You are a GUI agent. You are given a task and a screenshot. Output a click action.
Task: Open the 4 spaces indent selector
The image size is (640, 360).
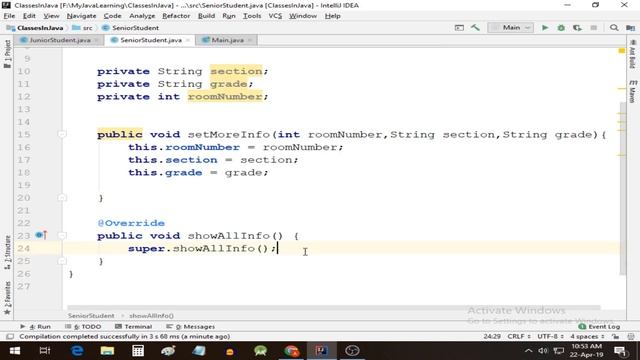587,337
